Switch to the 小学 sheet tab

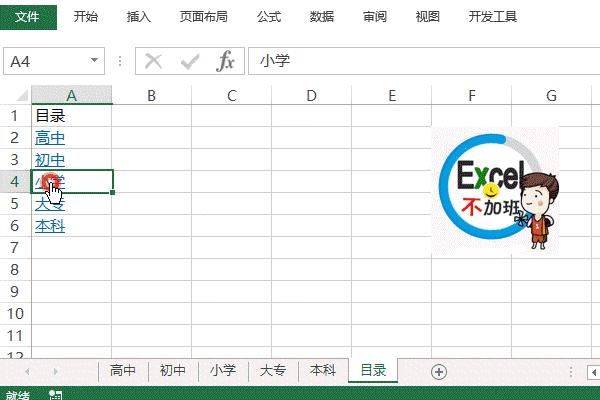pyautogui.click(x=223, y=371)
